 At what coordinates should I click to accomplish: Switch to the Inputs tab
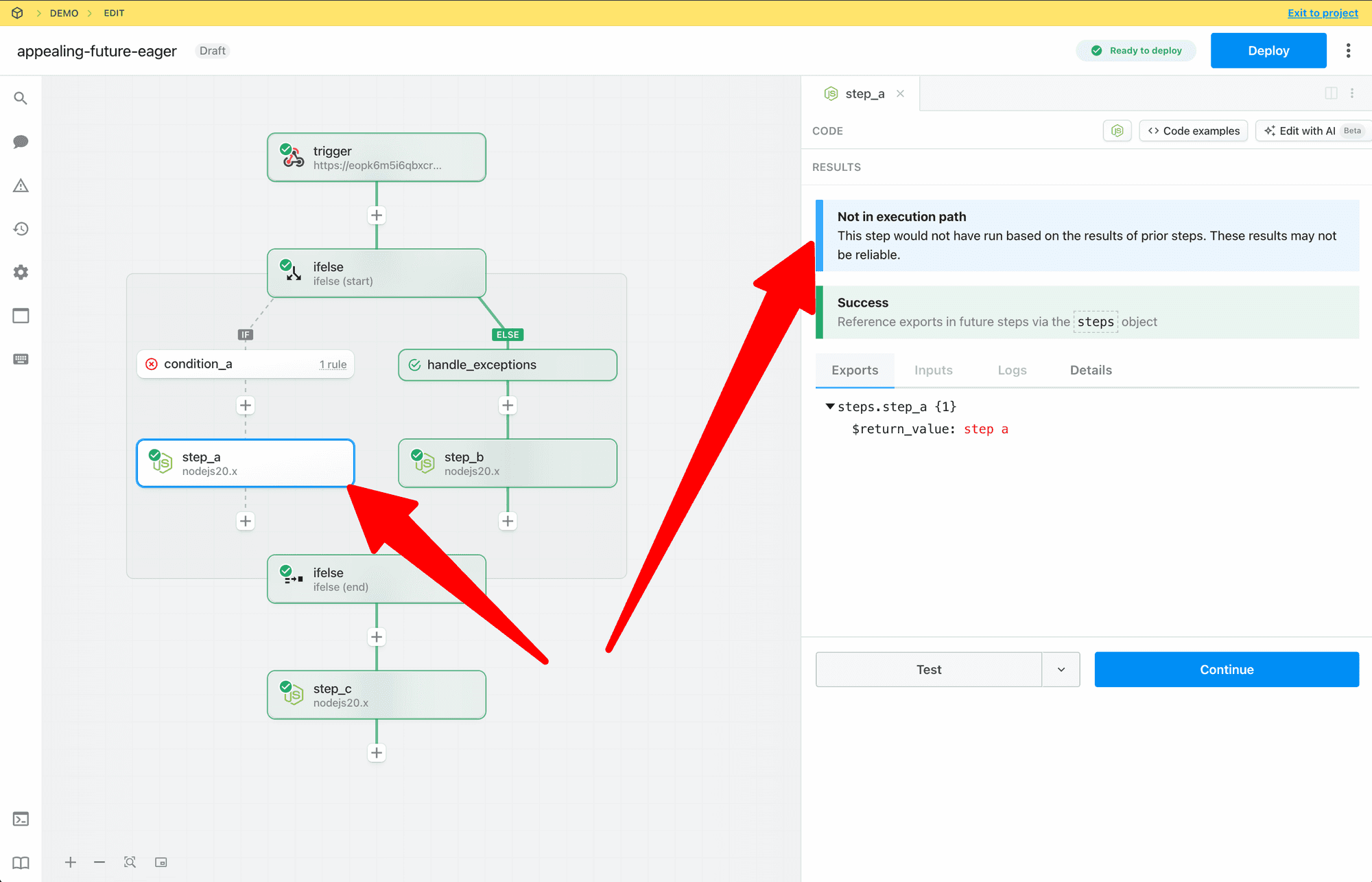[x=933, y=370]
